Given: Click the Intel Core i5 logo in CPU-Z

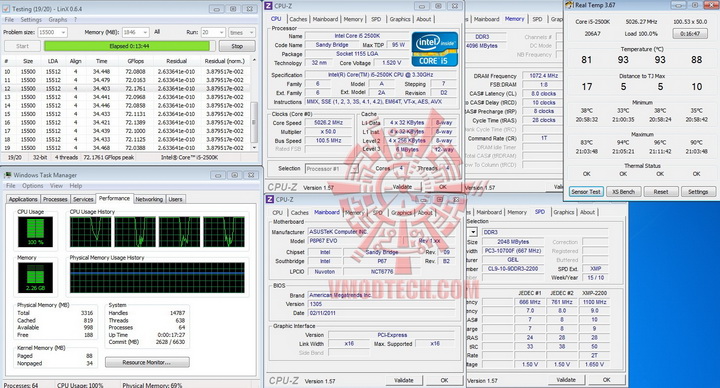Looking at the screenshot, I should pos(434,49).
